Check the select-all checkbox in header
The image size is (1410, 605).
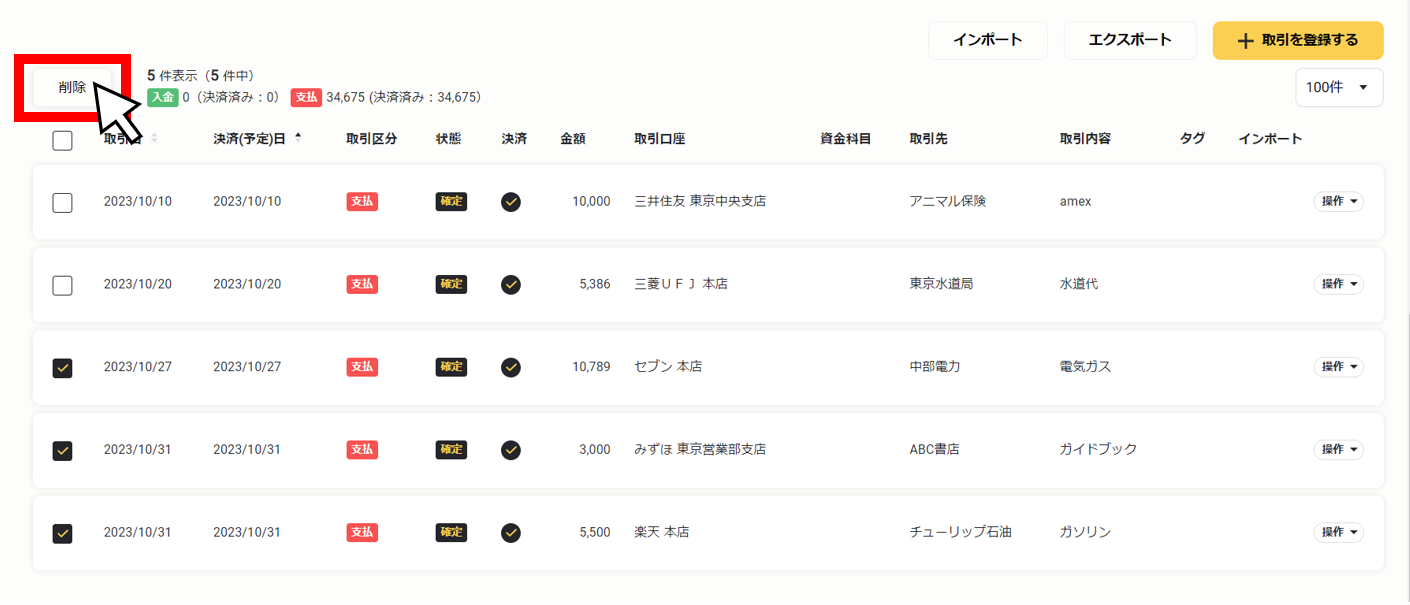click(x=62, y=140)
